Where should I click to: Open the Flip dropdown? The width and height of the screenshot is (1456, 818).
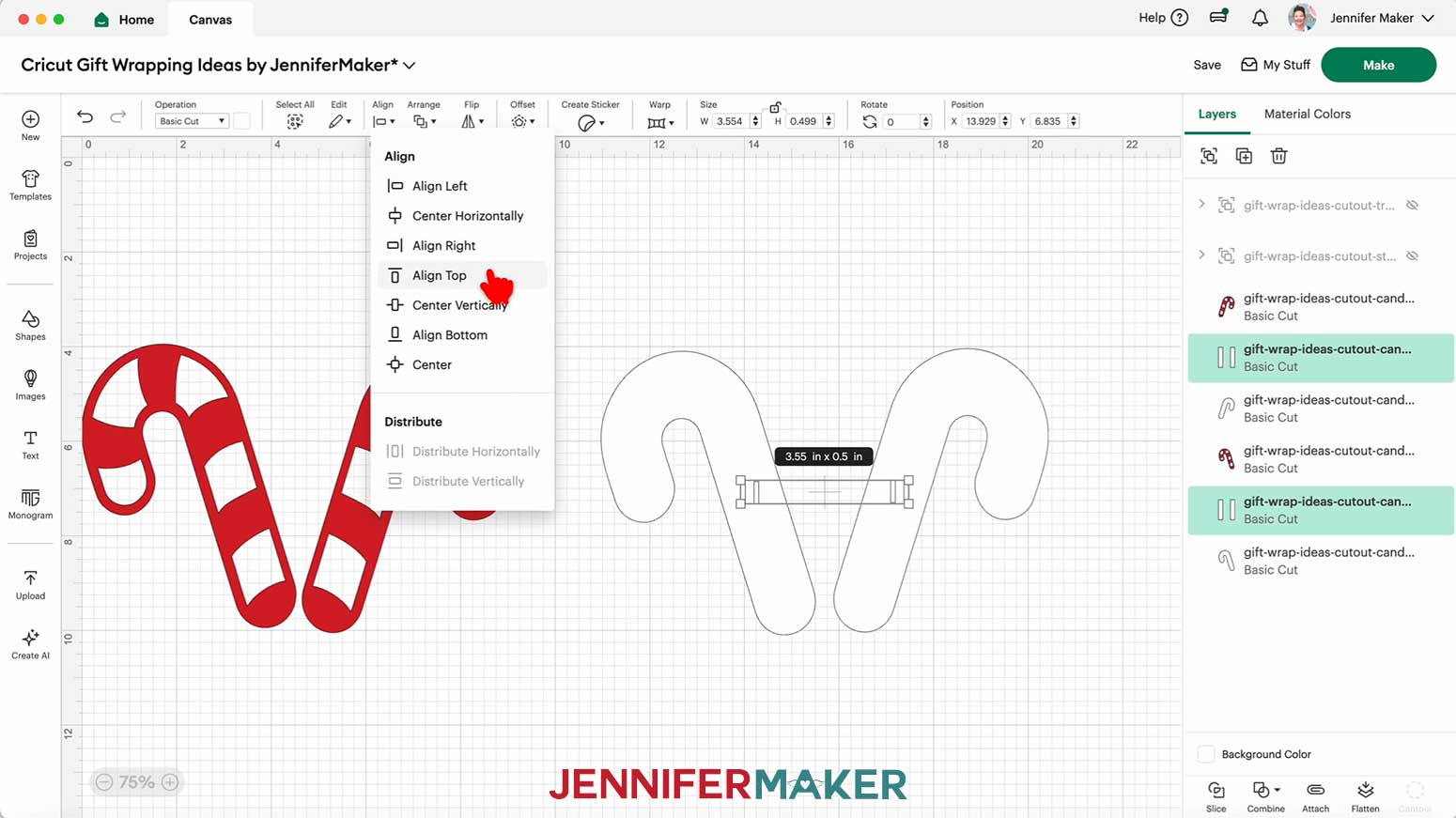coord(472,121)
